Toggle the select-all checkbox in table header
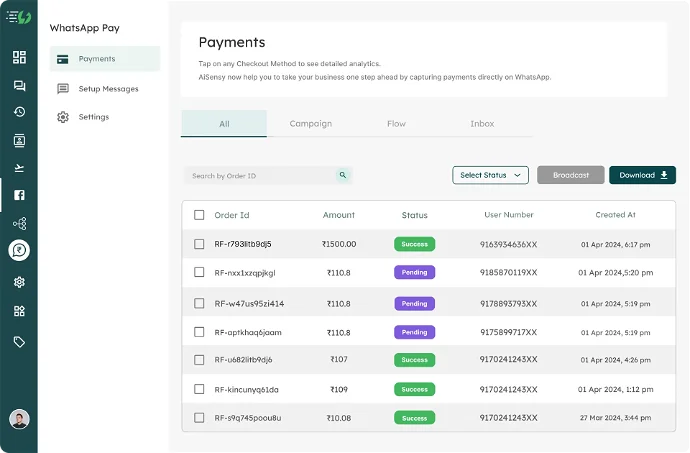 199,215
